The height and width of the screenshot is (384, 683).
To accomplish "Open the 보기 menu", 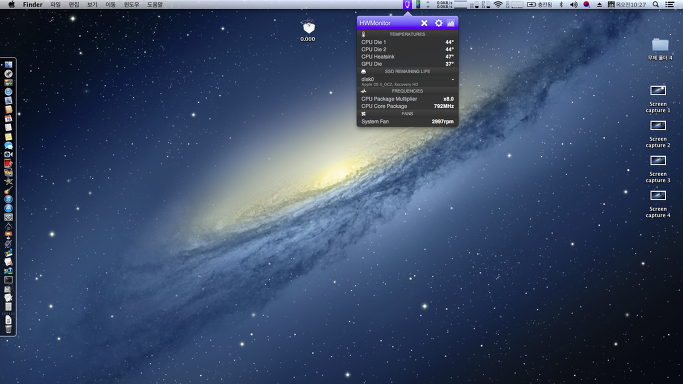I will click(92, 4).
